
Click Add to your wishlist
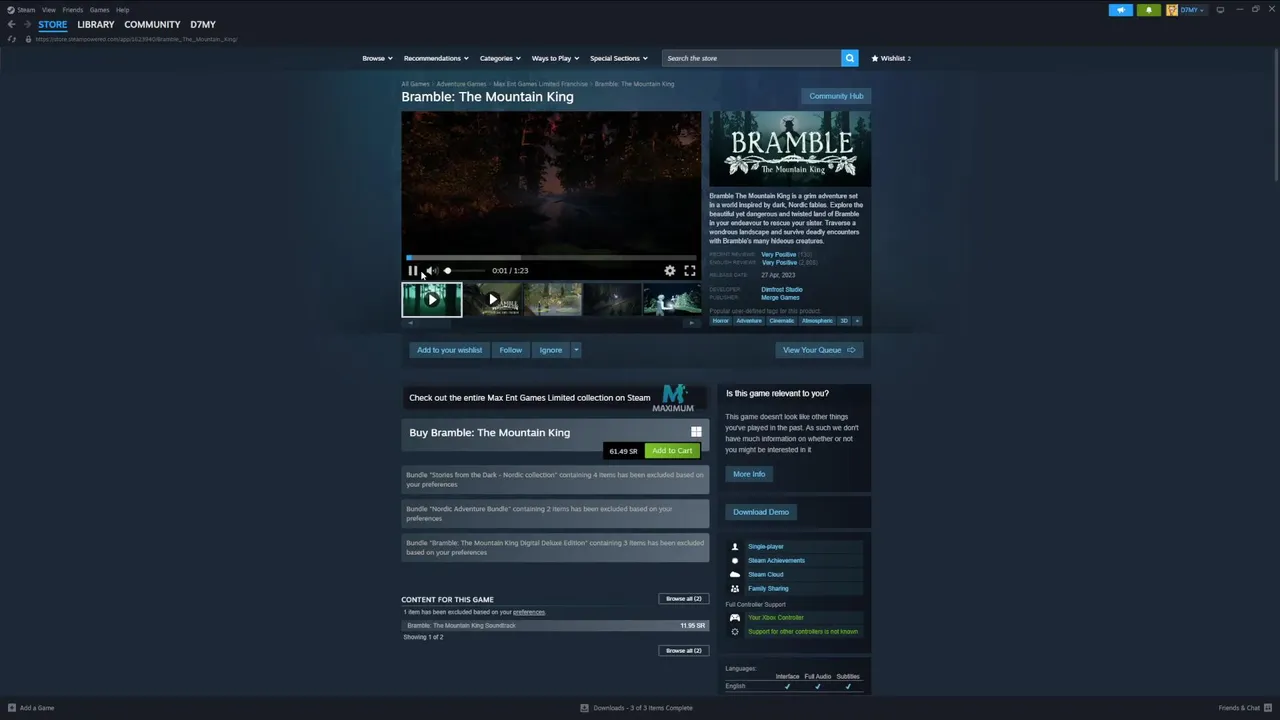click(449, 350)
